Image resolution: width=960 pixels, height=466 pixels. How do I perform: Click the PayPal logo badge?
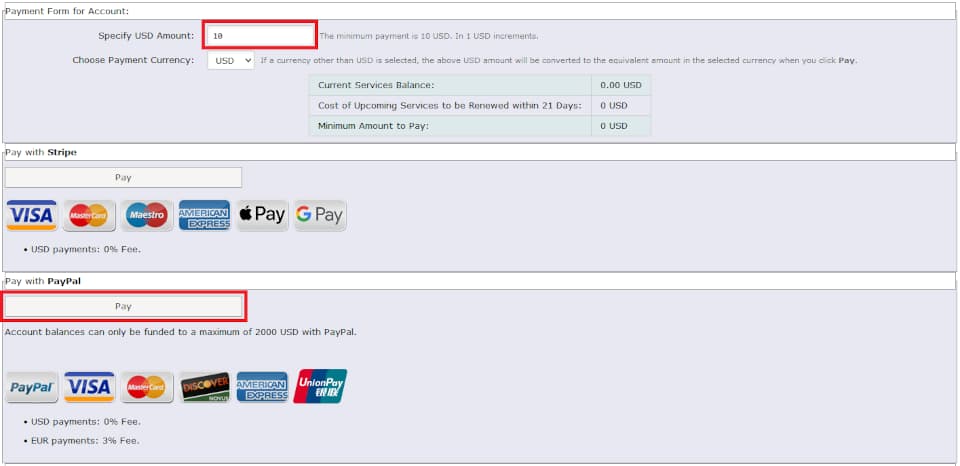point(32,387)
